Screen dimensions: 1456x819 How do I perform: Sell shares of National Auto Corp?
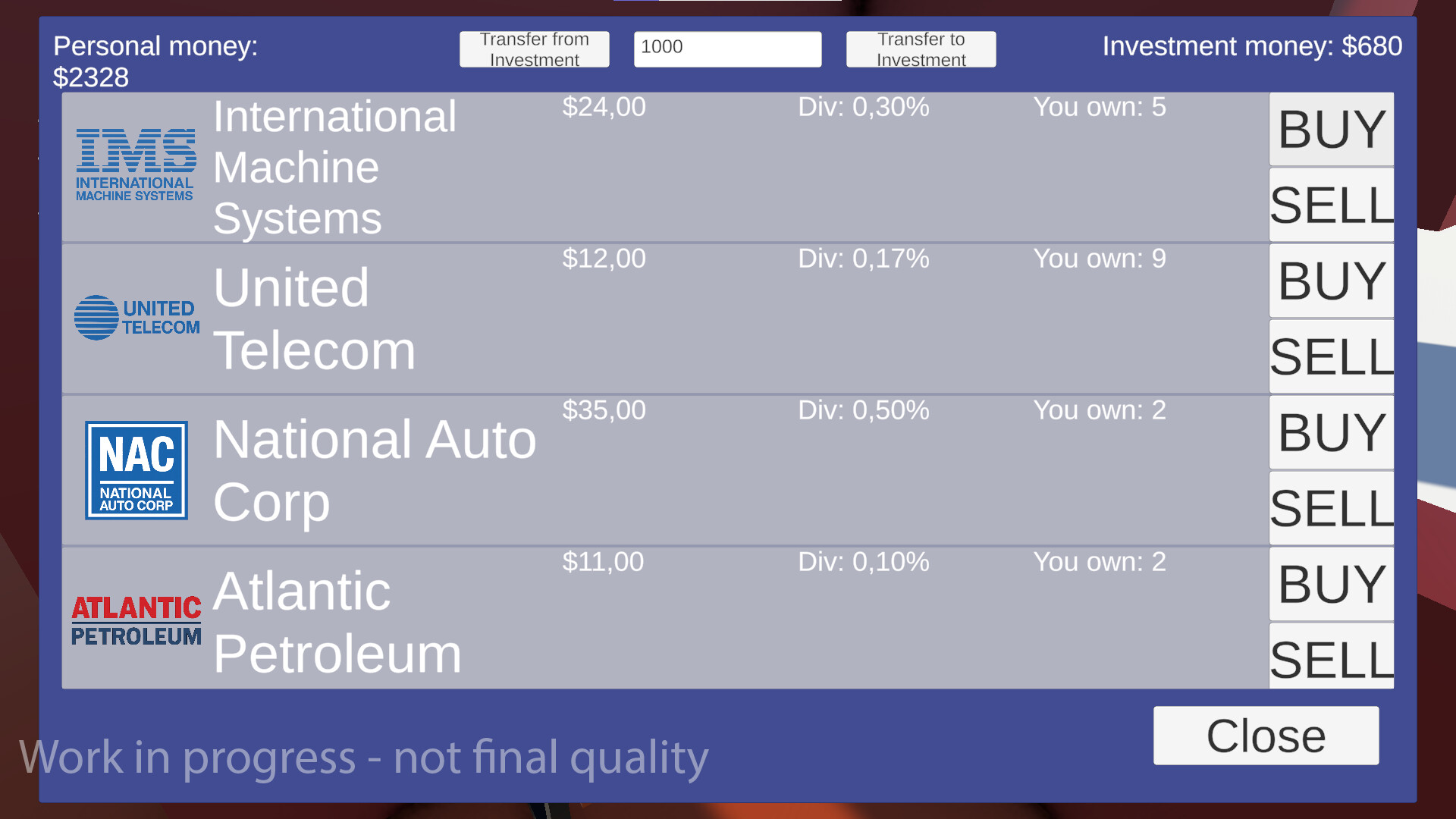(x=1330, y=508)
